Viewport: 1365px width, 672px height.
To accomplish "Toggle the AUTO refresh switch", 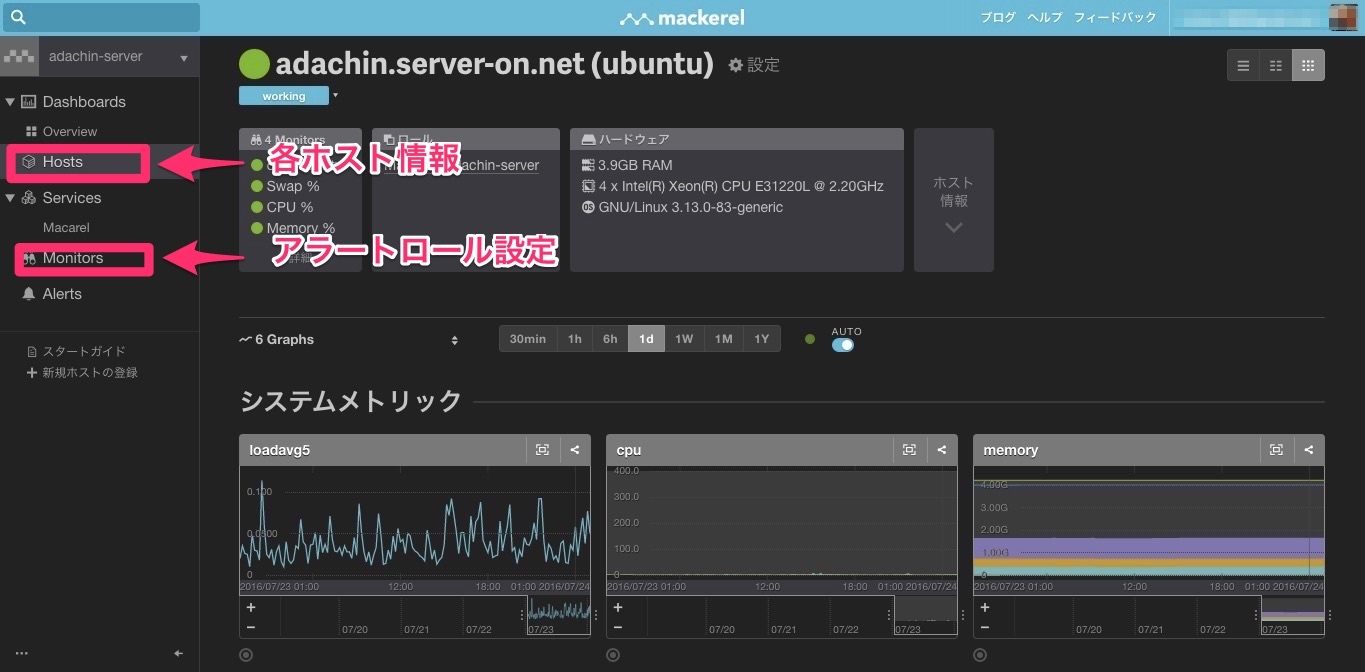I will click(x=843, y=345).
